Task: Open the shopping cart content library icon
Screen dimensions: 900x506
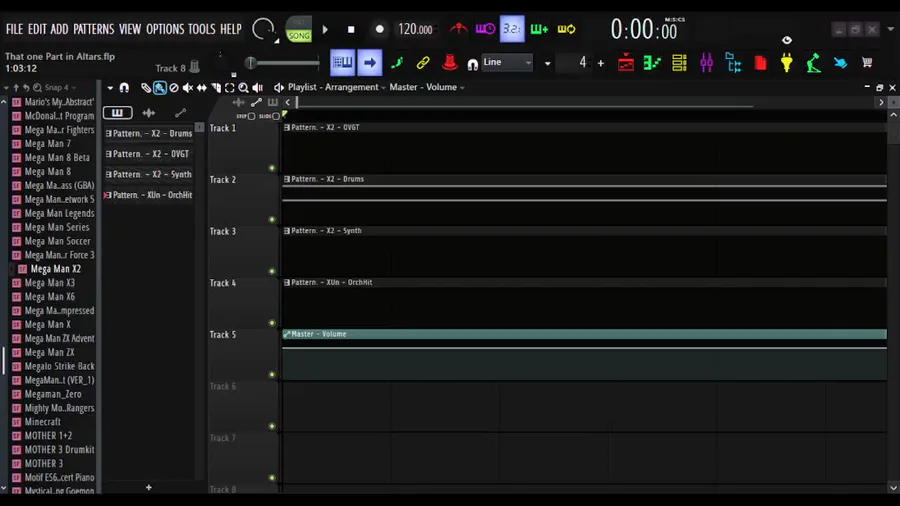Action: click(867, 62)
